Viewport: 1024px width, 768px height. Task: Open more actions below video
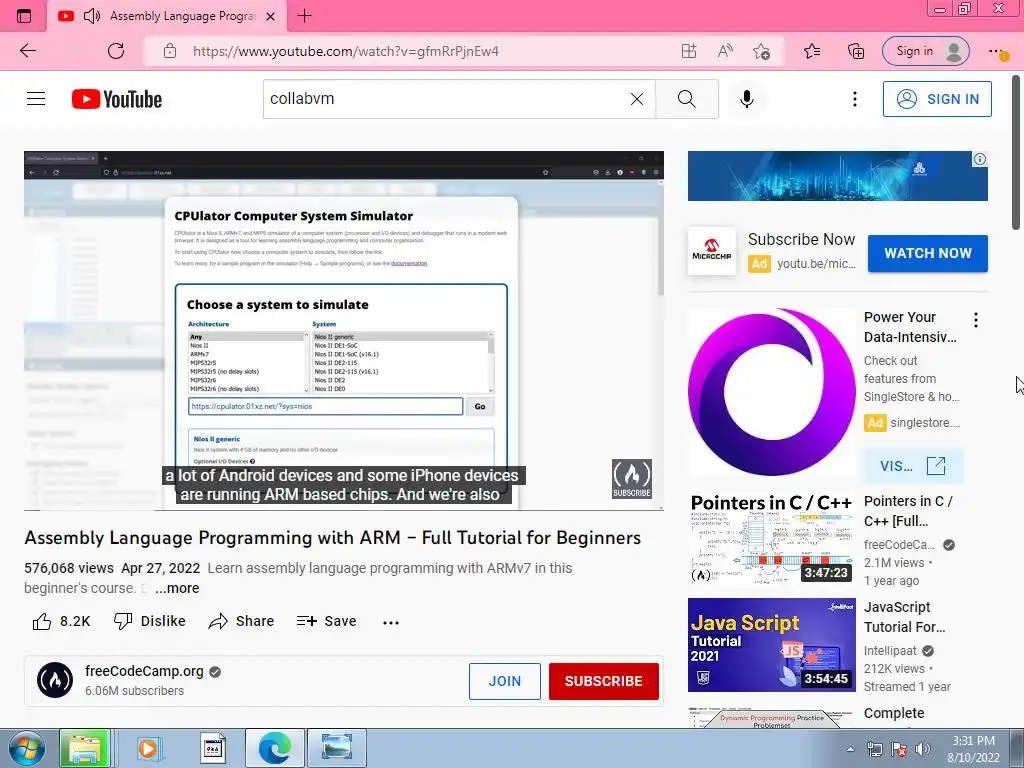391,622
